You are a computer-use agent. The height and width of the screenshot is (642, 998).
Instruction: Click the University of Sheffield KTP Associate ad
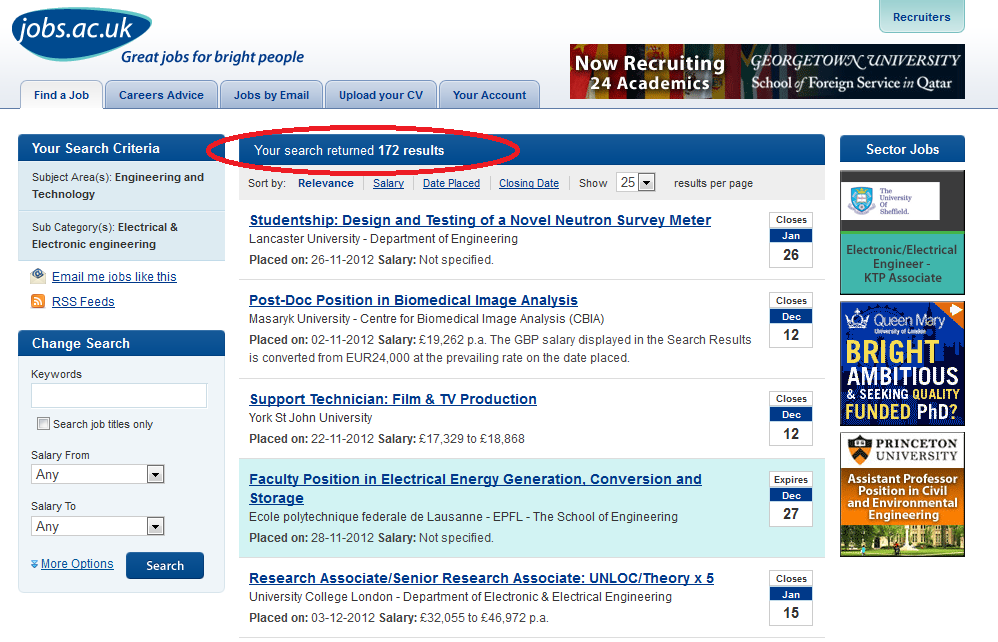[x=902, y=232]
